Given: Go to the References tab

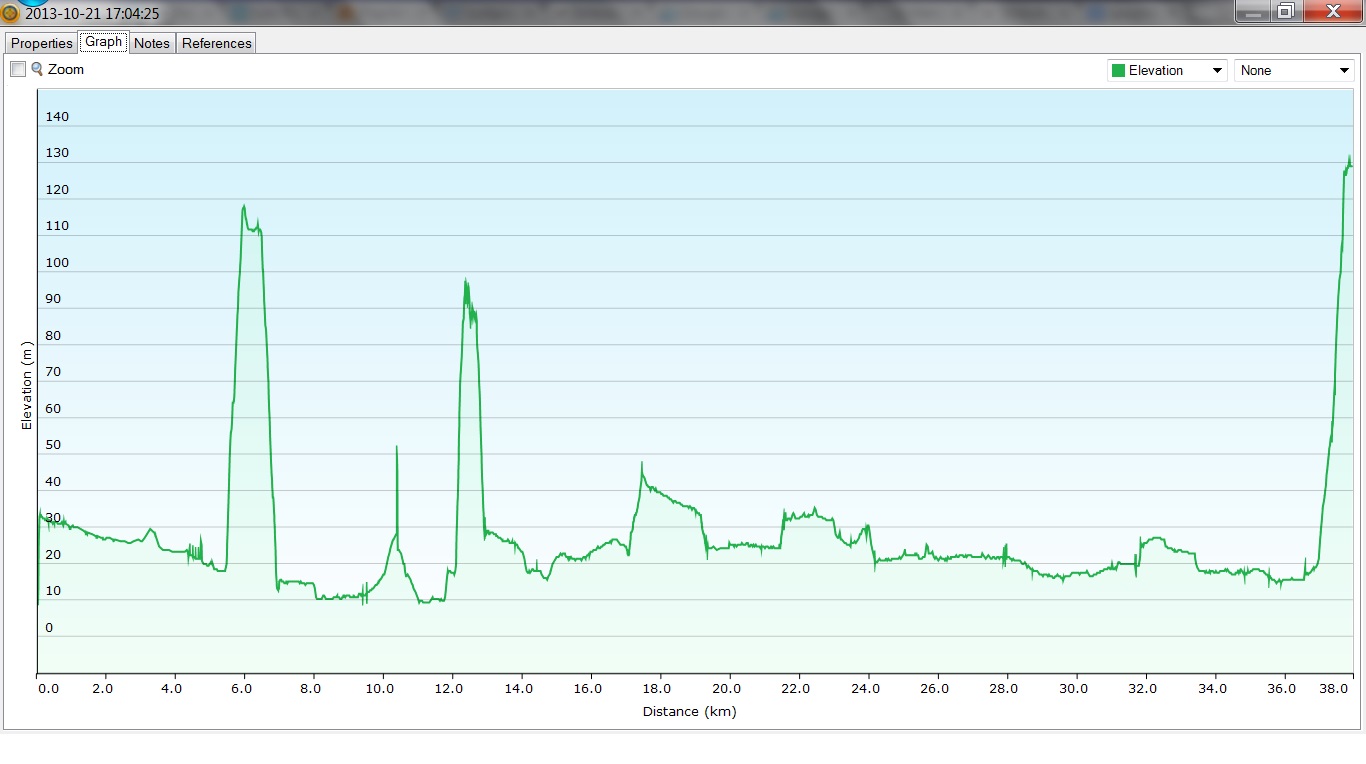Looking at the screenshot, I should [217, 43].
